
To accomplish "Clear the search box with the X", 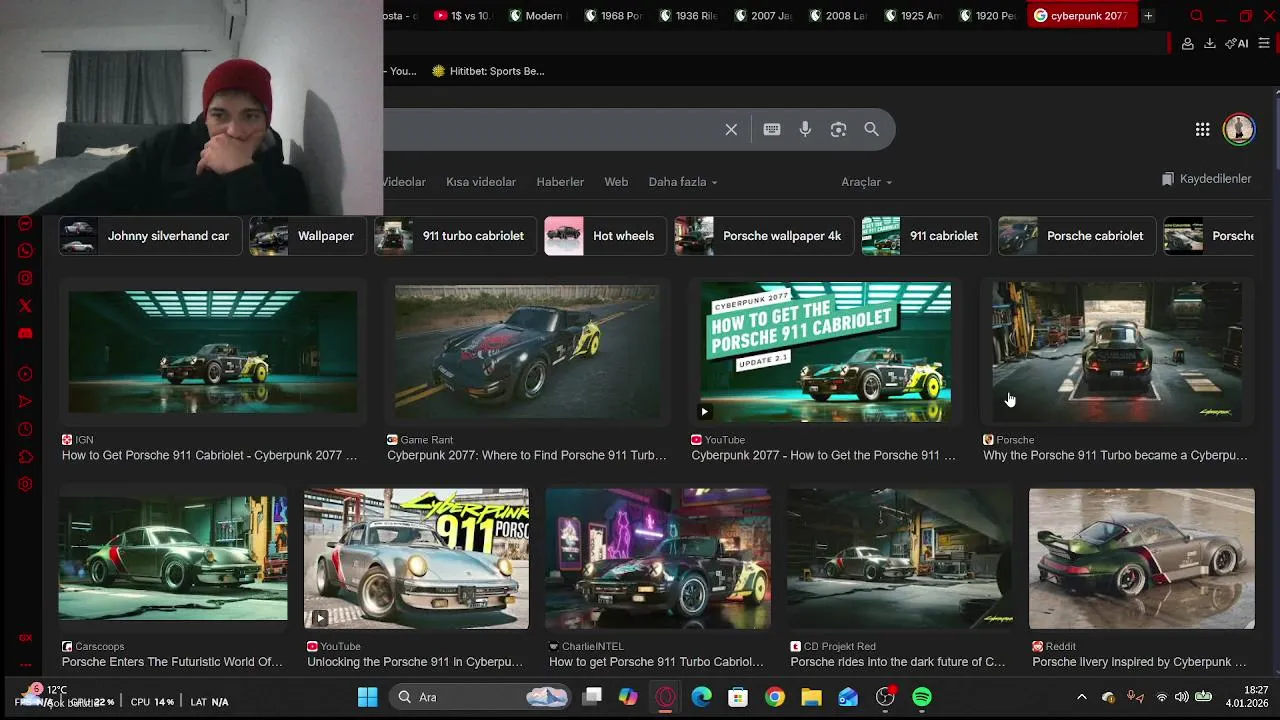I will pyautogui.click(x=731, y=130).
